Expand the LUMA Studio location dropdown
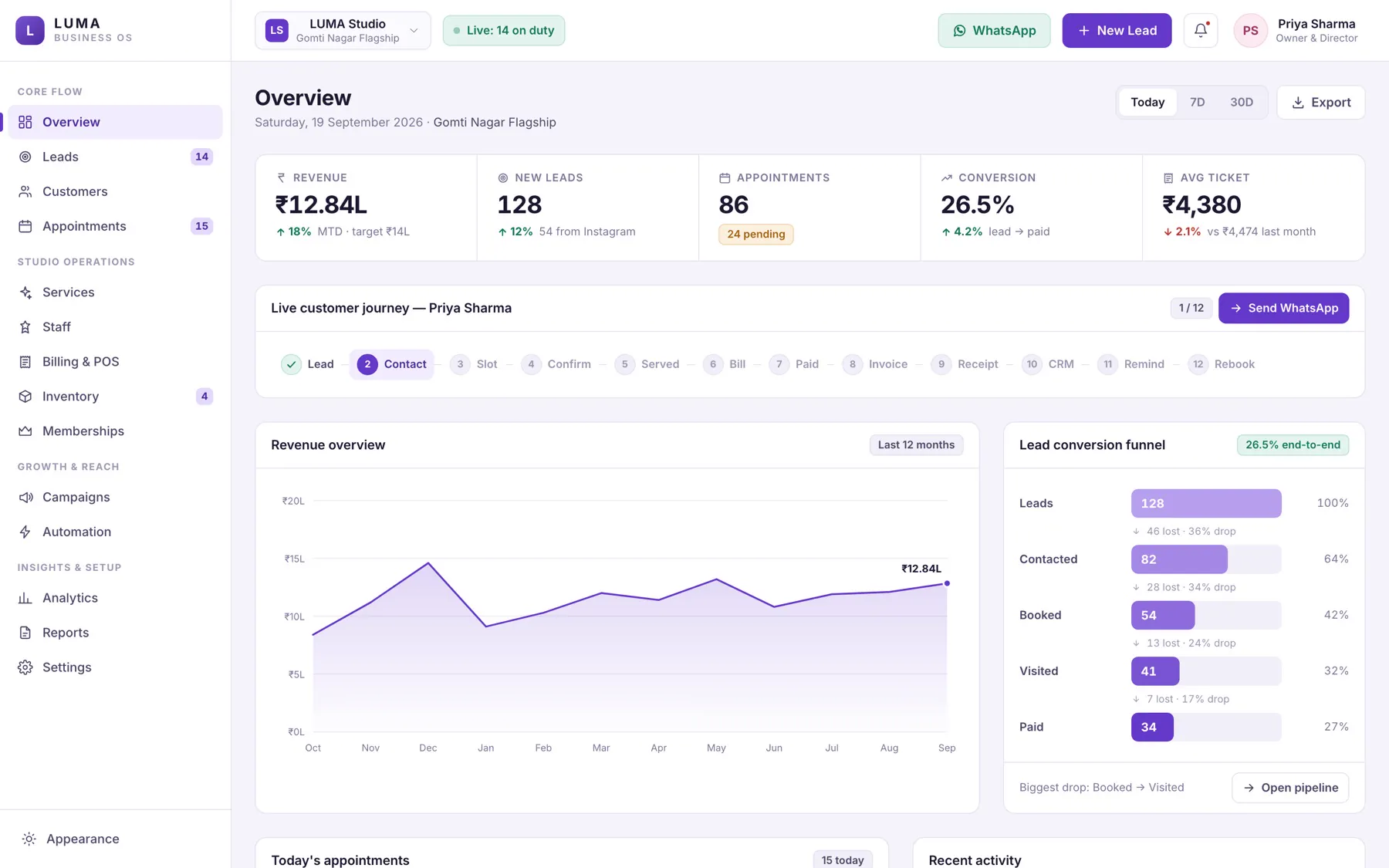Viewport: 1389px width, 868px height. pyautogui.click(x=343, y=31)
